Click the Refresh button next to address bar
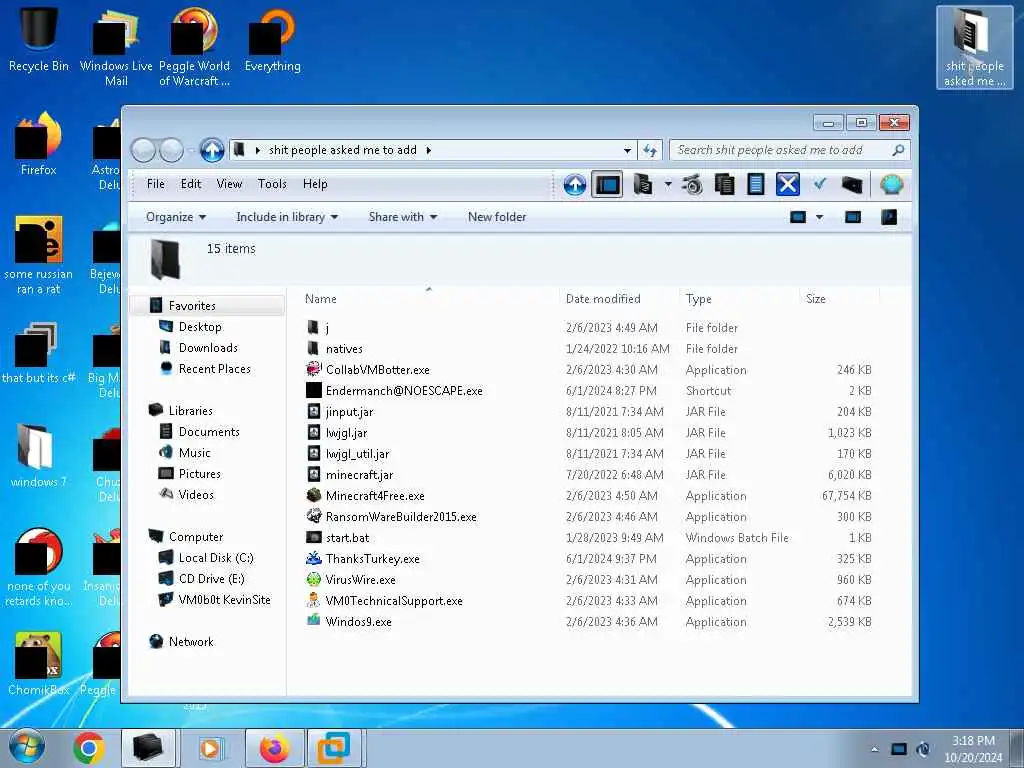1024x768 pixels. pyautogui.click(x=650, y=150)
